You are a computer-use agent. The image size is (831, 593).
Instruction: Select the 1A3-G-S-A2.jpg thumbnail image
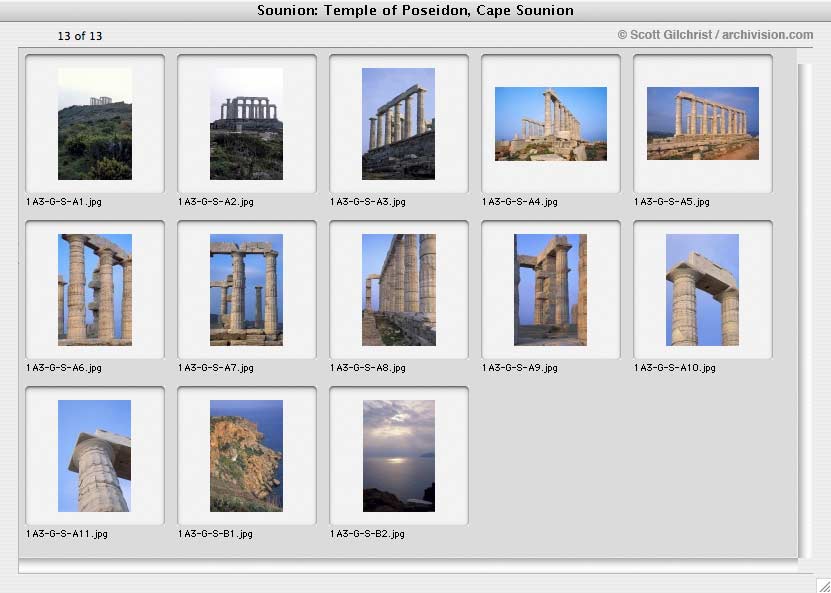(x=246, y=124)
